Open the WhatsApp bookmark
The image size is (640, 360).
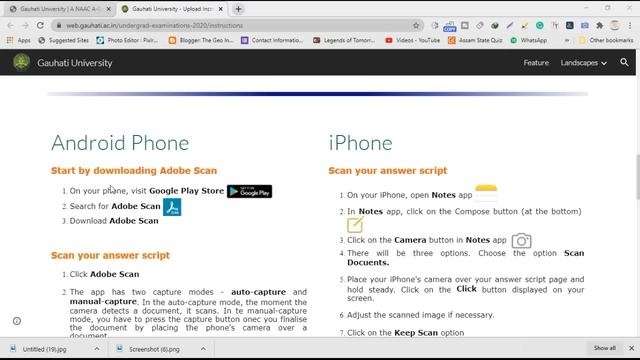[x=529, y=40]
